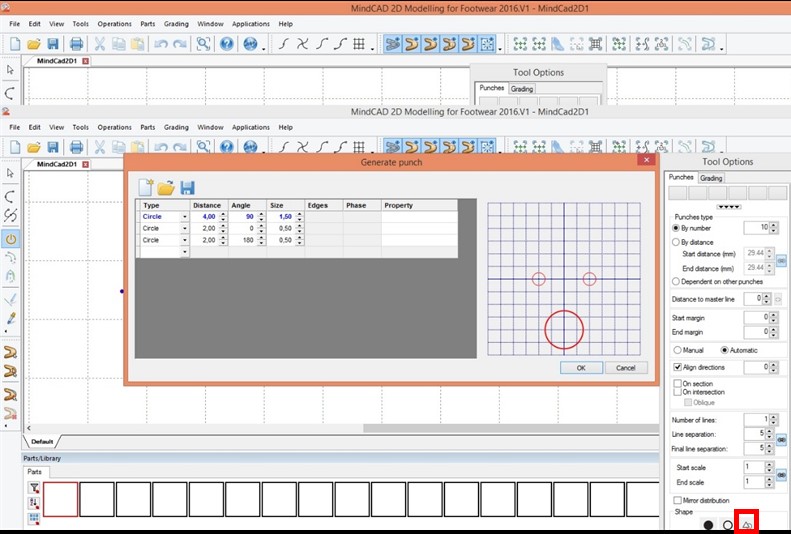Screen dimensions: 791x534
Task: Open Type dropdown in empty fourth row
Action: [x=185, y=252]
